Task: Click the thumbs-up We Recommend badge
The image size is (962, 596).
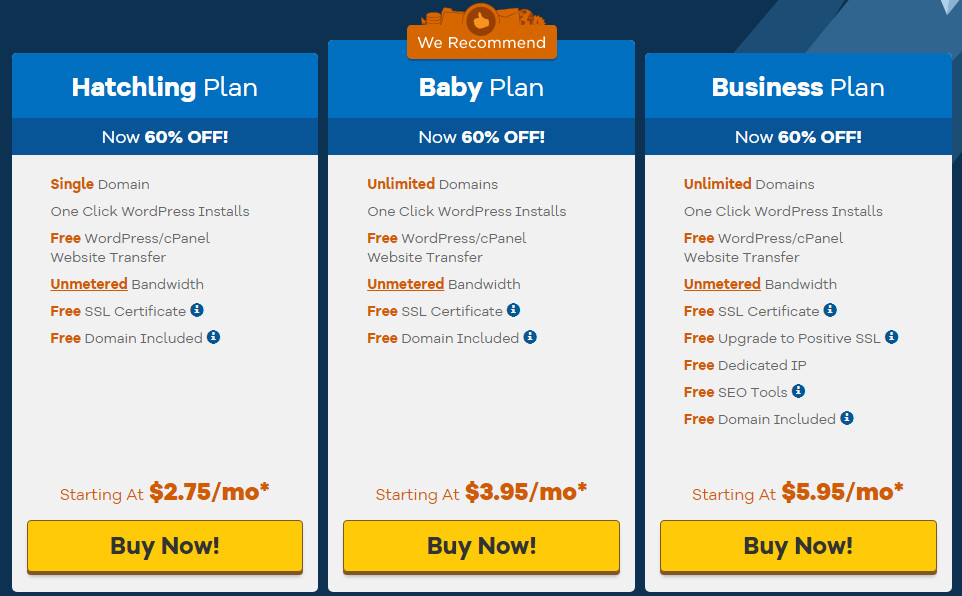Action: [482, 32]
